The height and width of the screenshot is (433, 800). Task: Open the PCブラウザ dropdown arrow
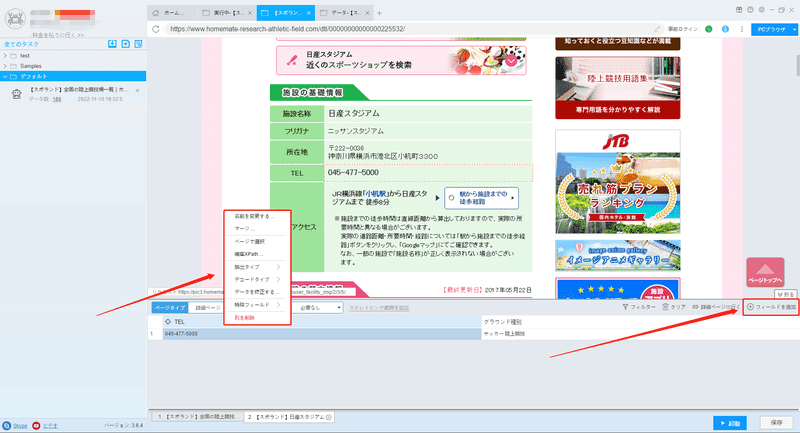794,30
